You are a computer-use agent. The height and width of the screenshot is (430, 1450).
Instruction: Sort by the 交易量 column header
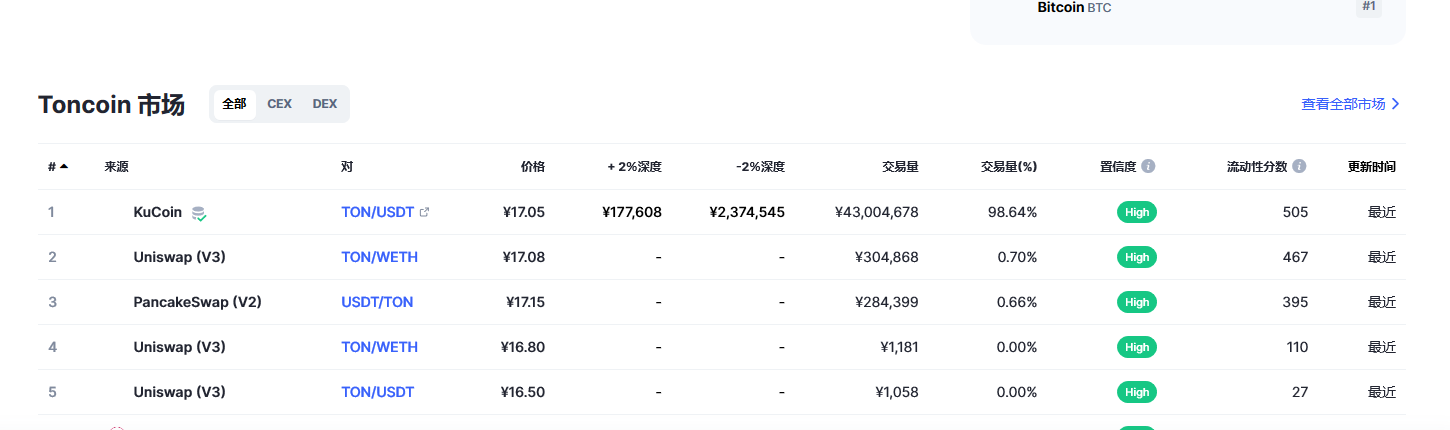pyautogui.click(x=900, y=166)
